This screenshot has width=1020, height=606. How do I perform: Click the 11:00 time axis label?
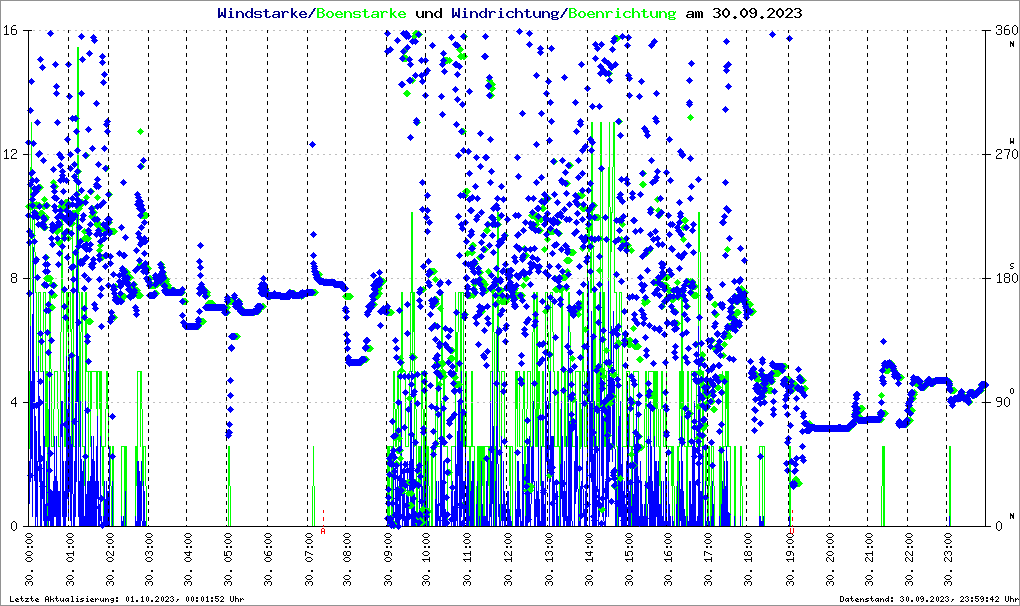(x=466, y=559)
